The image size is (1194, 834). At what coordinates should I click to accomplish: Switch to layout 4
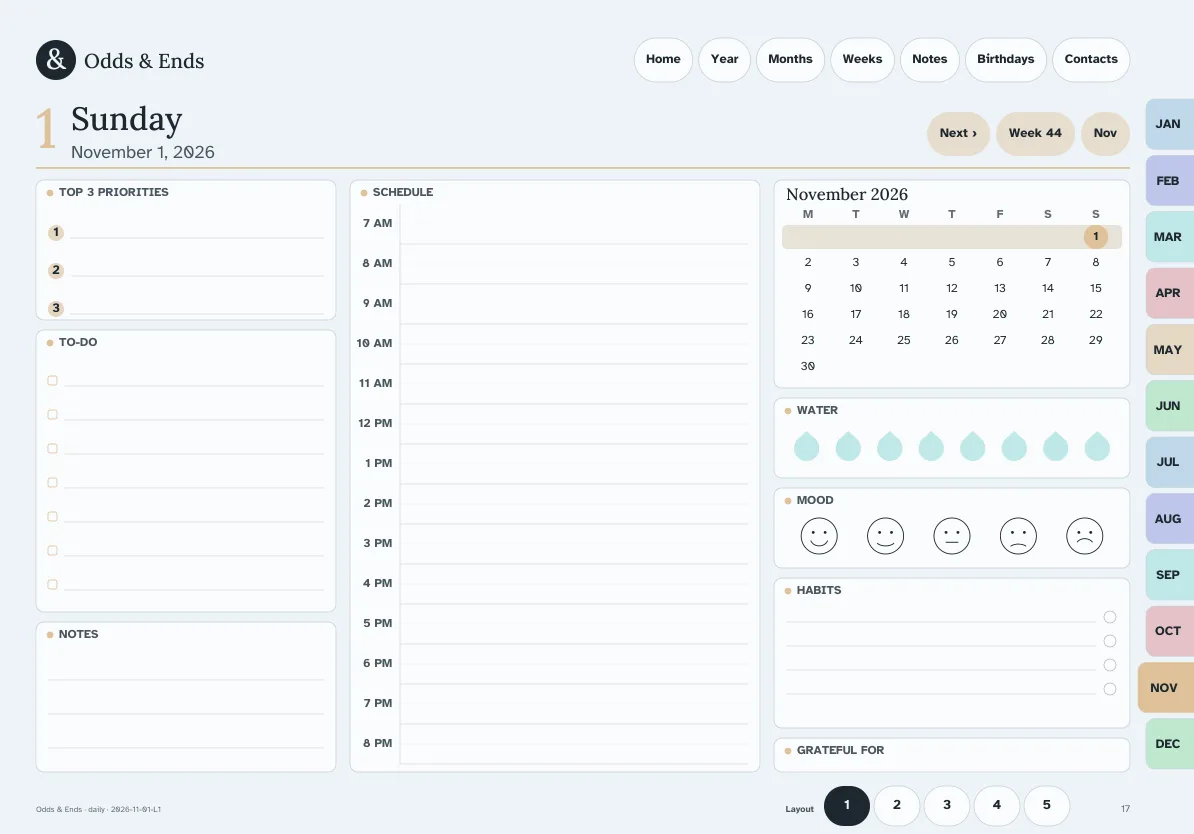[x=997, y=805]
